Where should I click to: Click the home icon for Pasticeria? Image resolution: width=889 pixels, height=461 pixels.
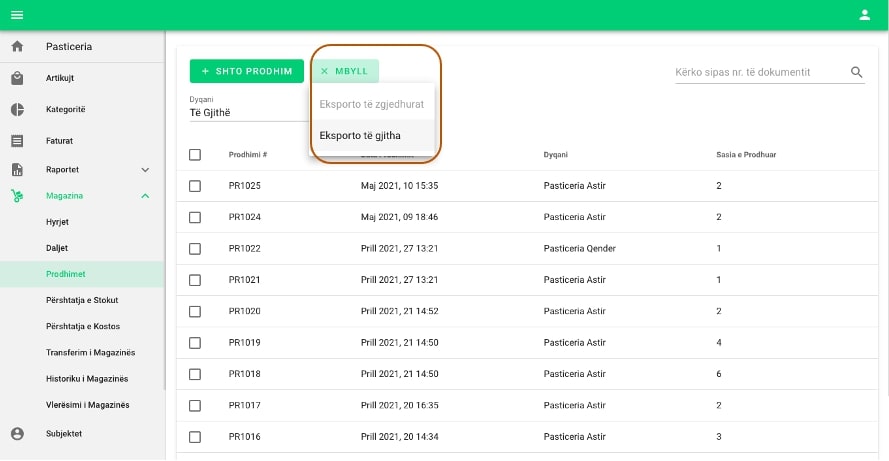[17, 47]
